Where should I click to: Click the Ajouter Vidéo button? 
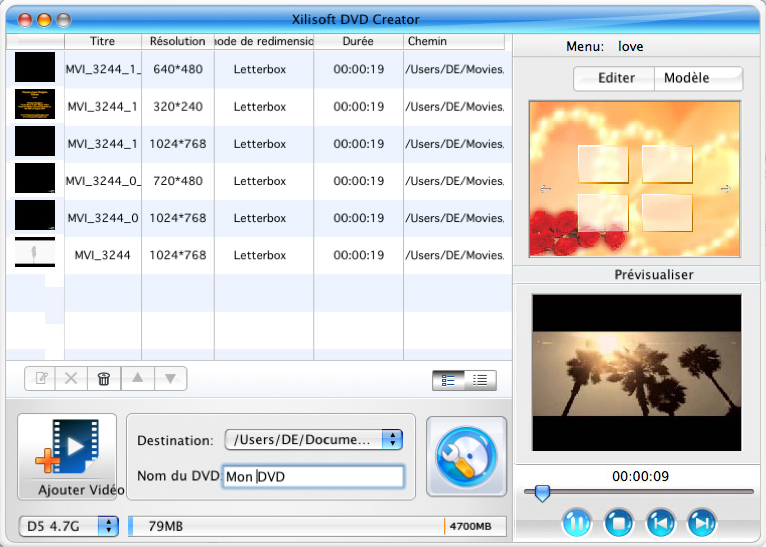pyautogui.click(x=67, y=457)
